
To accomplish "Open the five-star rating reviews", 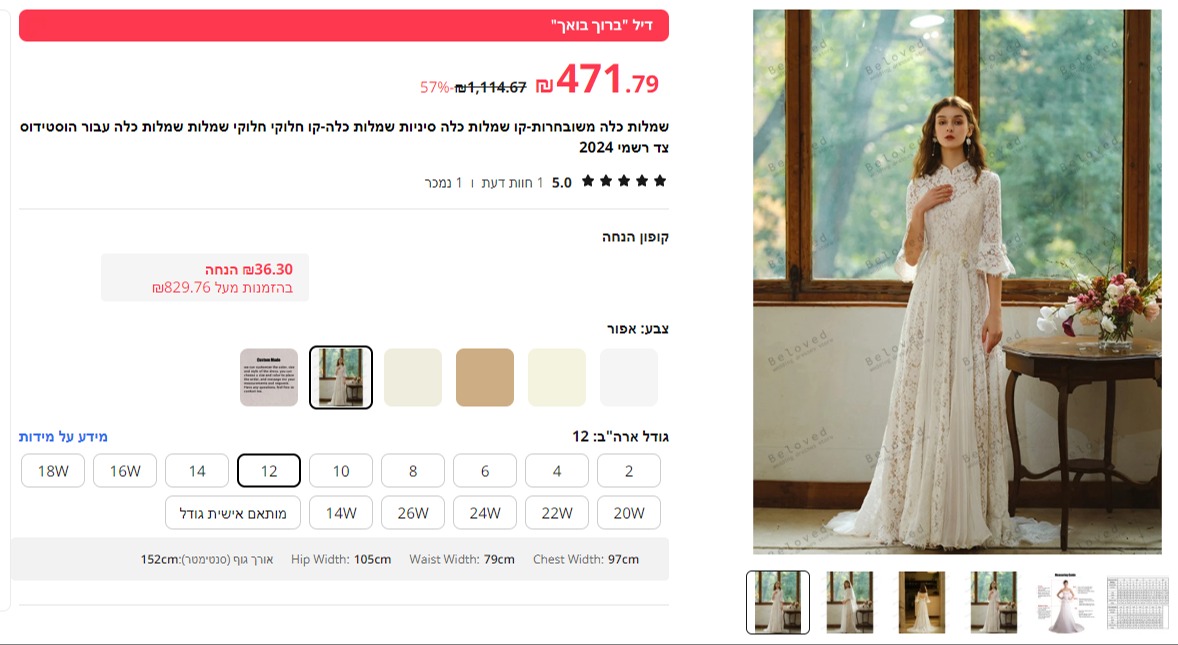I will point(624,181).
